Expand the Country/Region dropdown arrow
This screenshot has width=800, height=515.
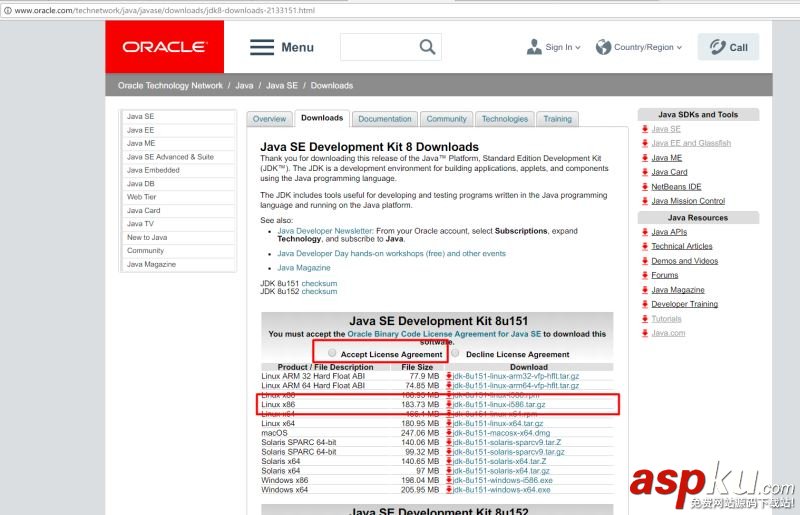point(679,47)
